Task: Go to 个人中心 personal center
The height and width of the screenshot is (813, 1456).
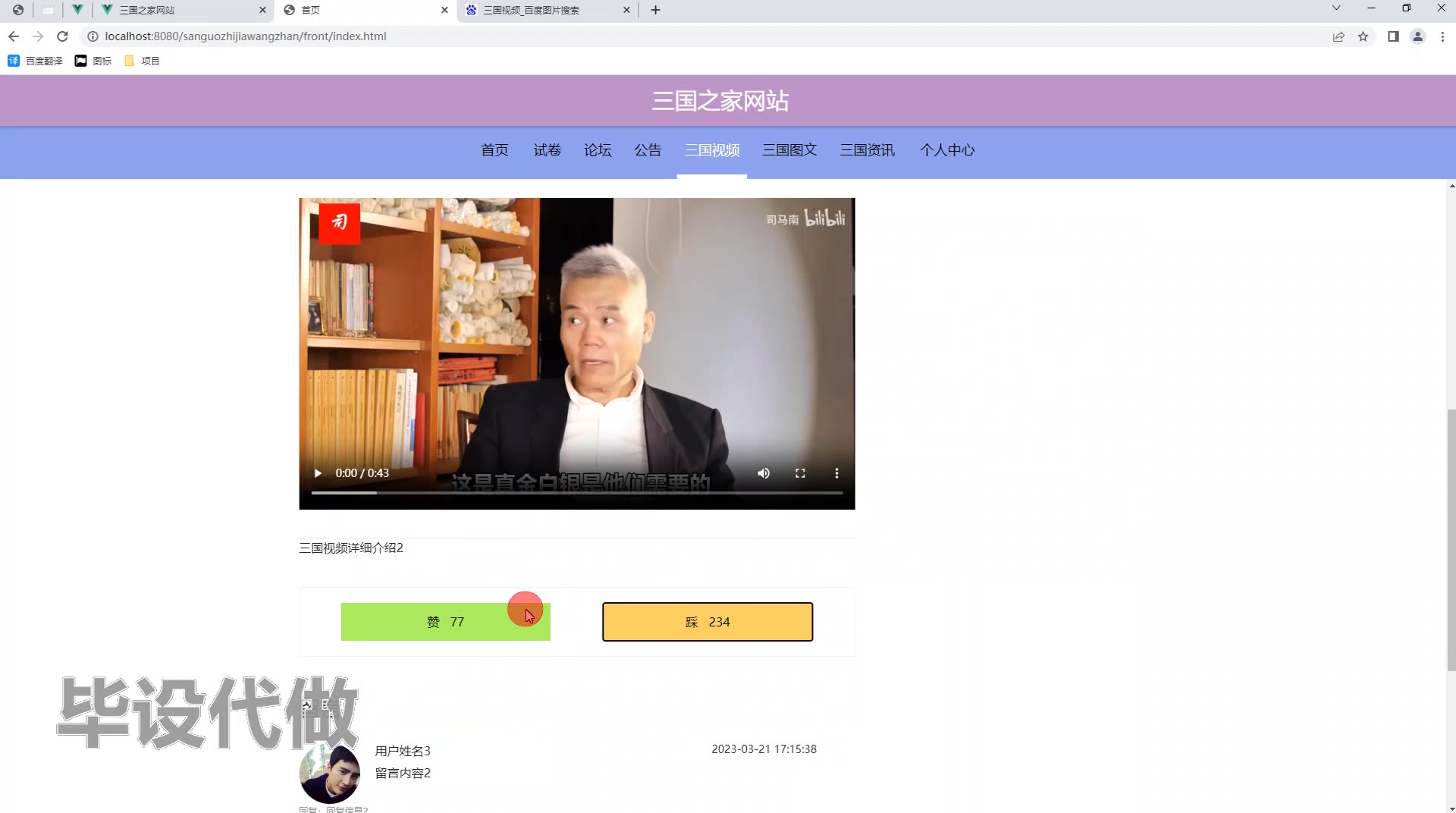Action: 947,150
